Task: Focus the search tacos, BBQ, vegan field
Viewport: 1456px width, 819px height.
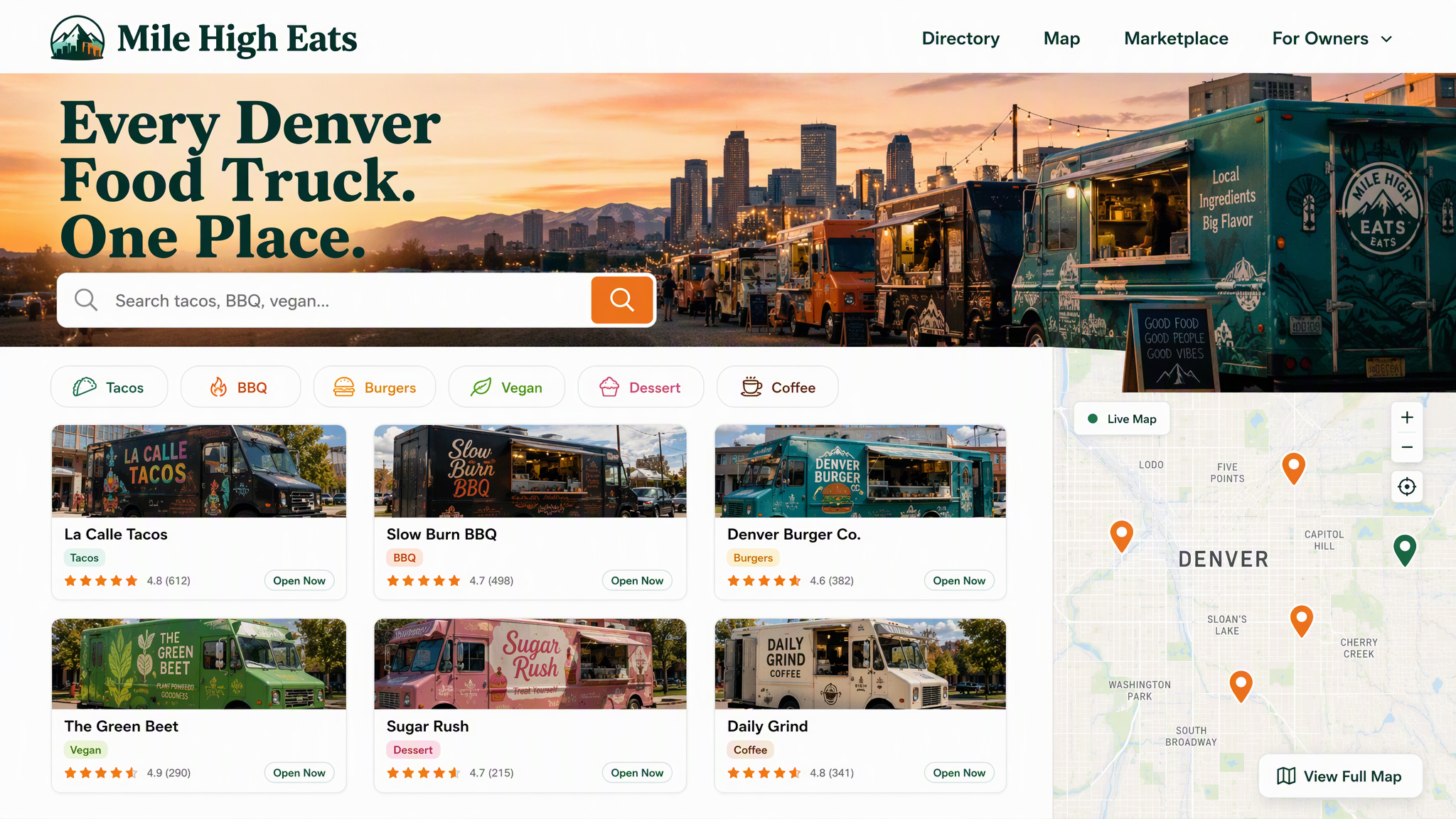Action: [356, 300]
